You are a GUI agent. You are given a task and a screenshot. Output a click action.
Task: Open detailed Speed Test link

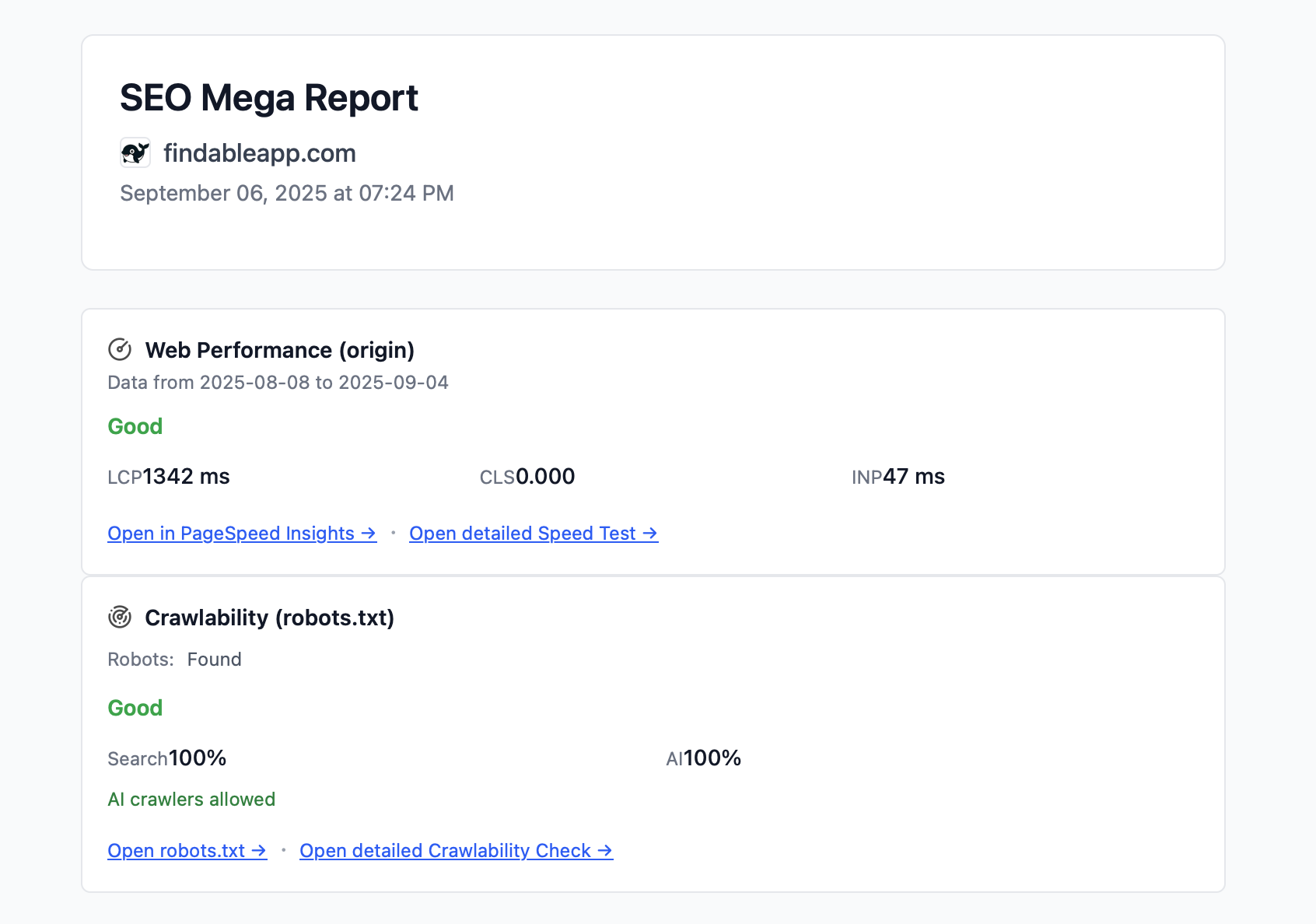coord(534,534)
